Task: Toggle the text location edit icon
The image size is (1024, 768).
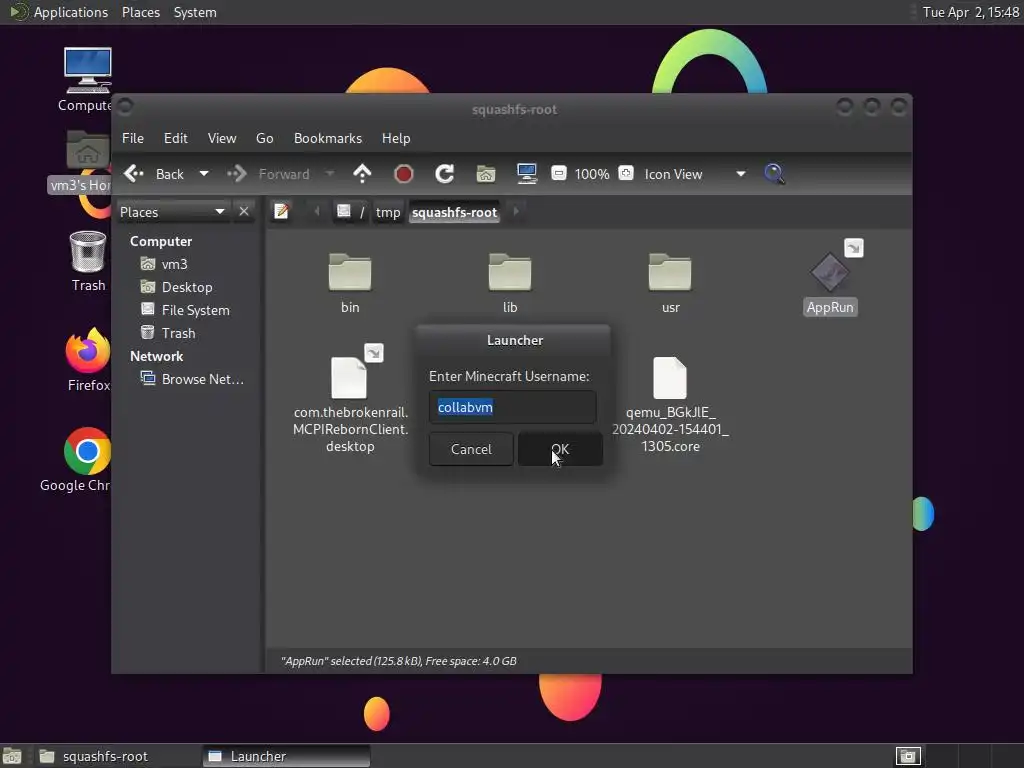Action: tap(281, 212)
